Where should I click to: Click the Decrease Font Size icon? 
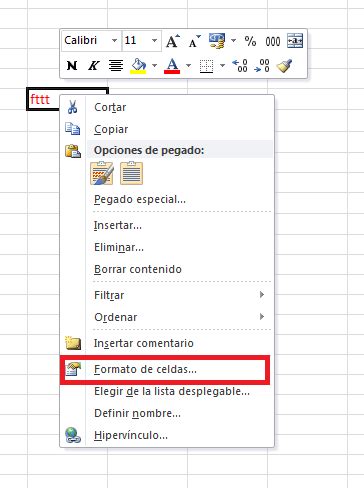pyautogui.click(x=194, y=41)
